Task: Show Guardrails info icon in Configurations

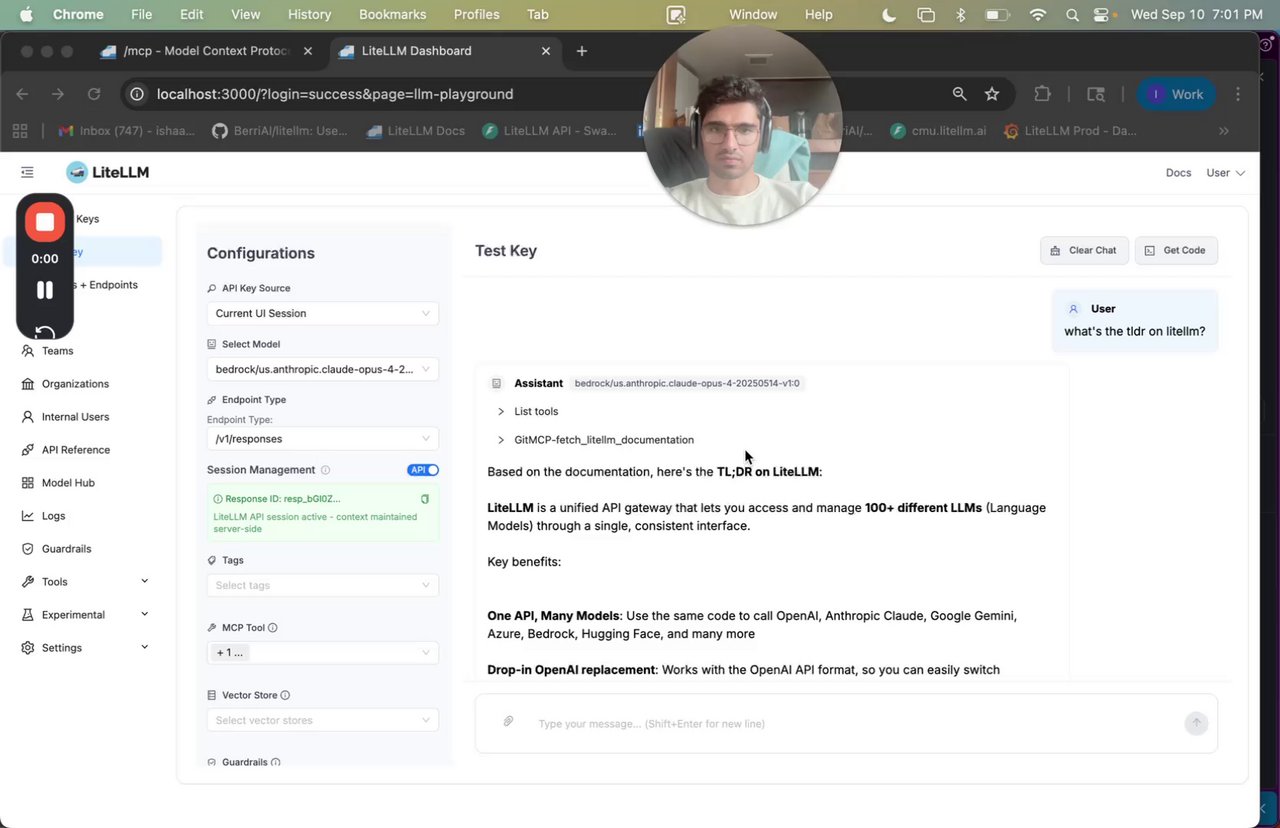Action: [x=275, y=762]
